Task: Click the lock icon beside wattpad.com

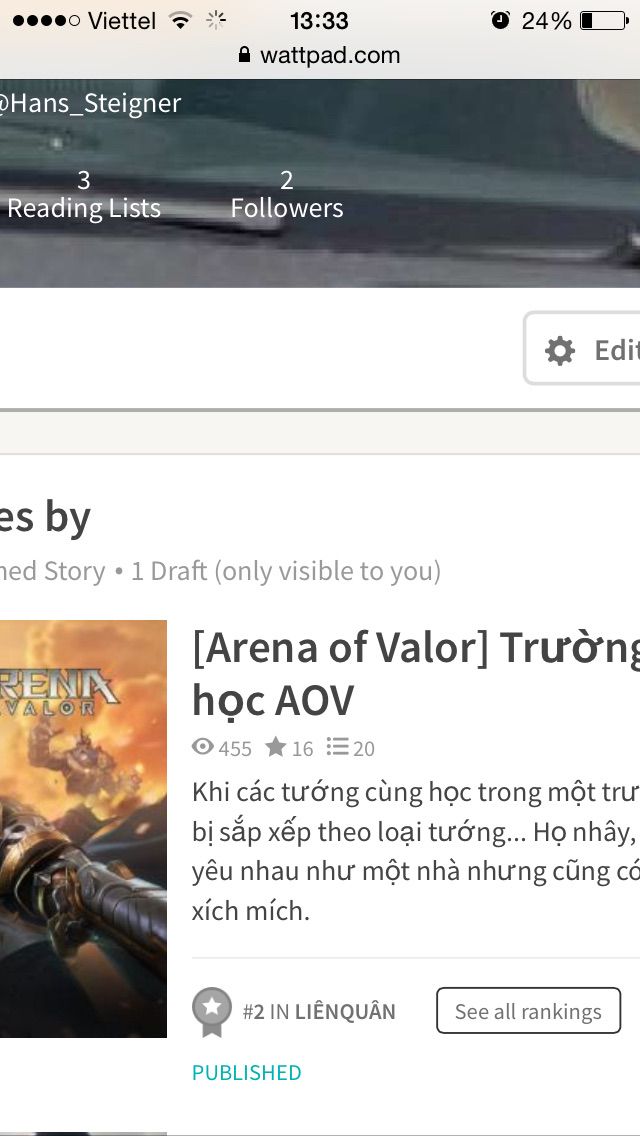Action: pyautogui.click(x=244, y=55)
